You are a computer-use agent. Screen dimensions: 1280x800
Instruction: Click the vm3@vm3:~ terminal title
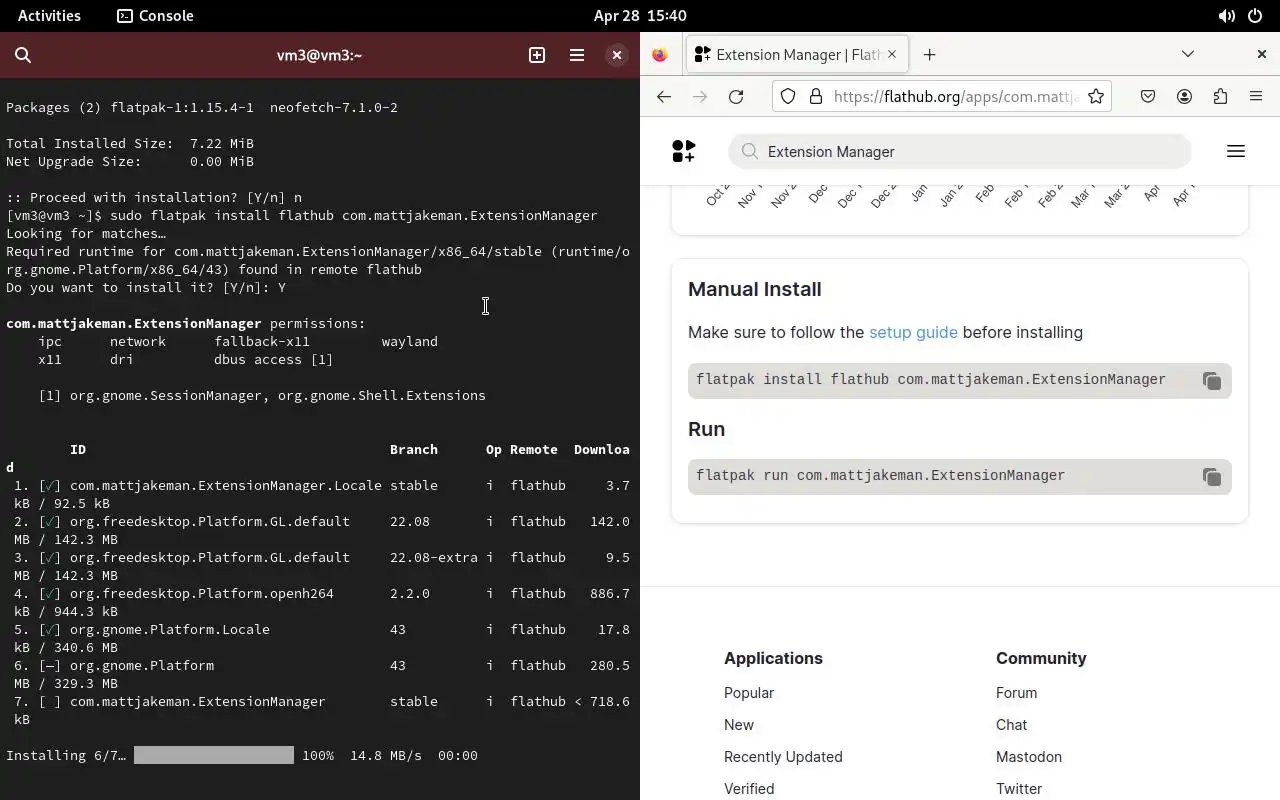click(x=319, y=55)
